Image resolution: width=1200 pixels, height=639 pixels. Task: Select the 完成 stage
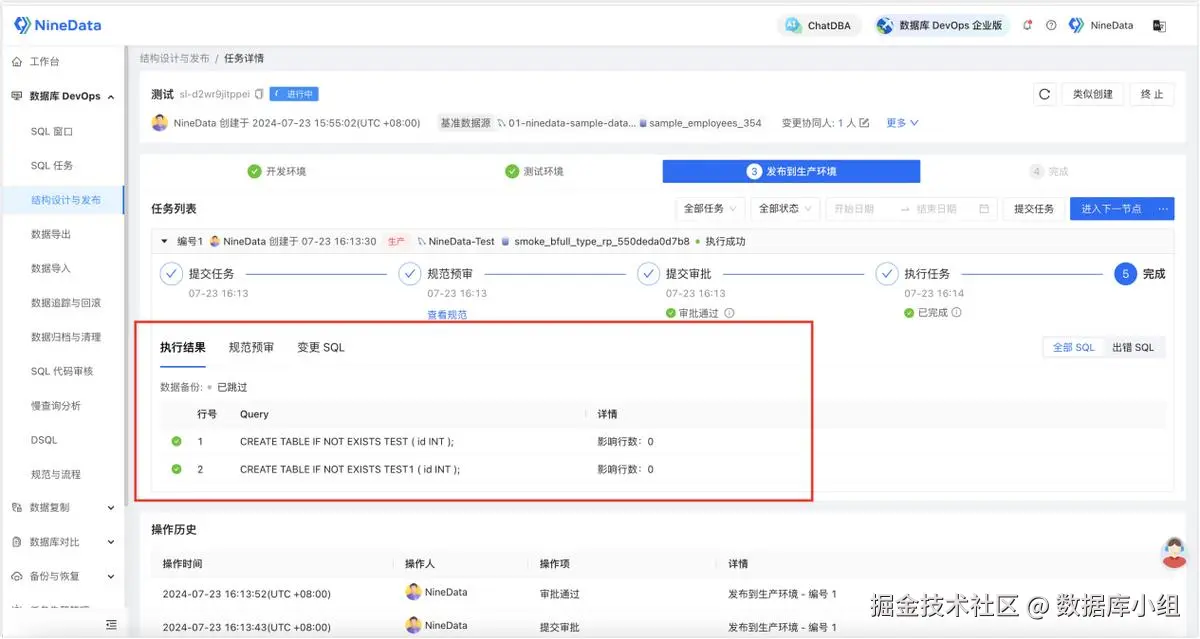point(1049,171)
